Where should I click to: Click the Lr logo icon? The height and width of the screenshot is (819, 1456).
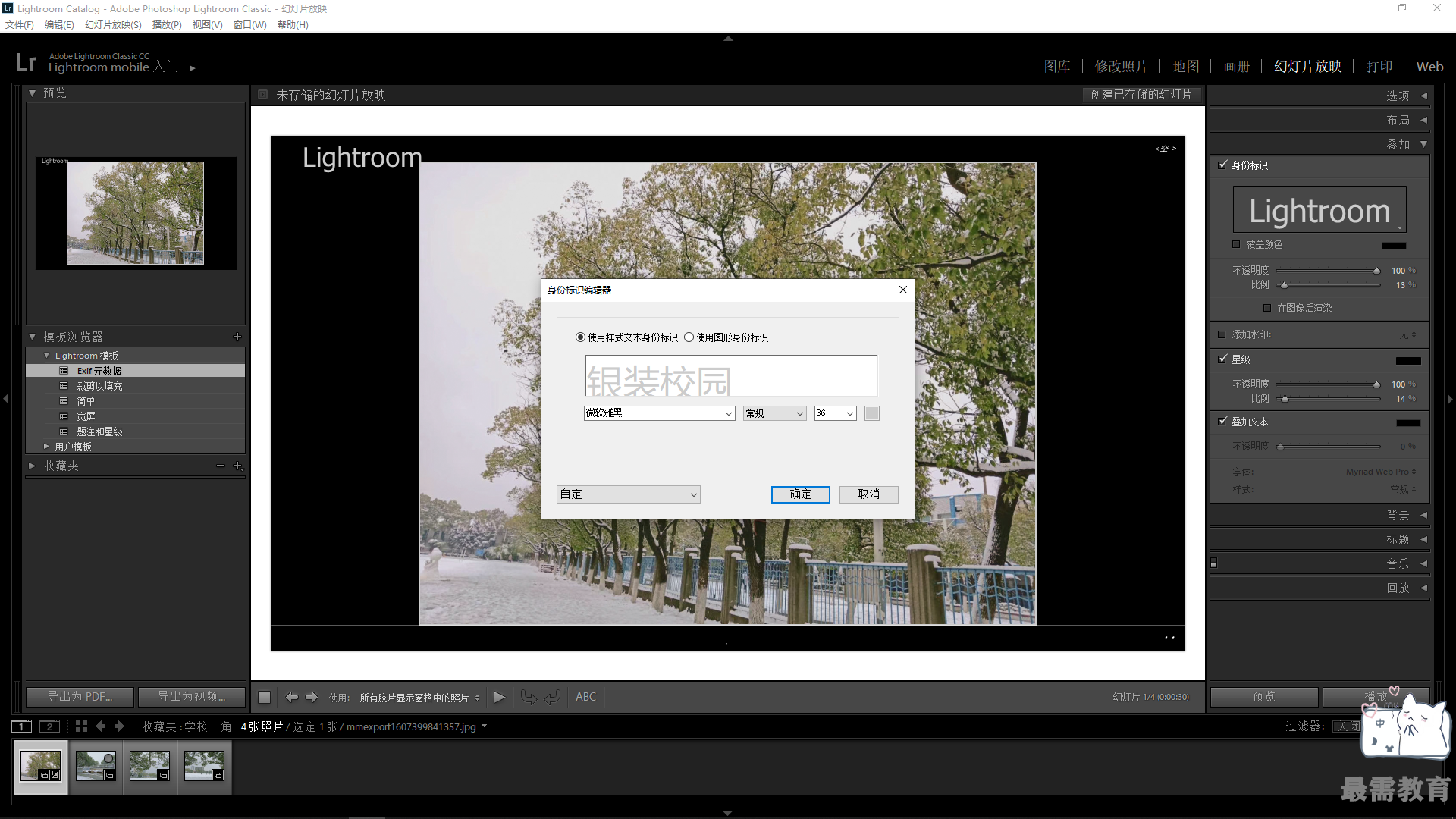coord(26,62)
